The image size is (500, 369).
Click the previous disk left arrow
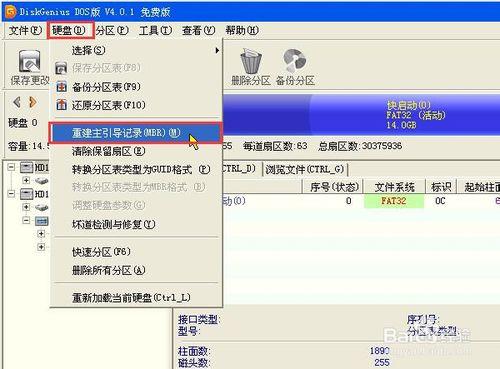click(17, 102)
